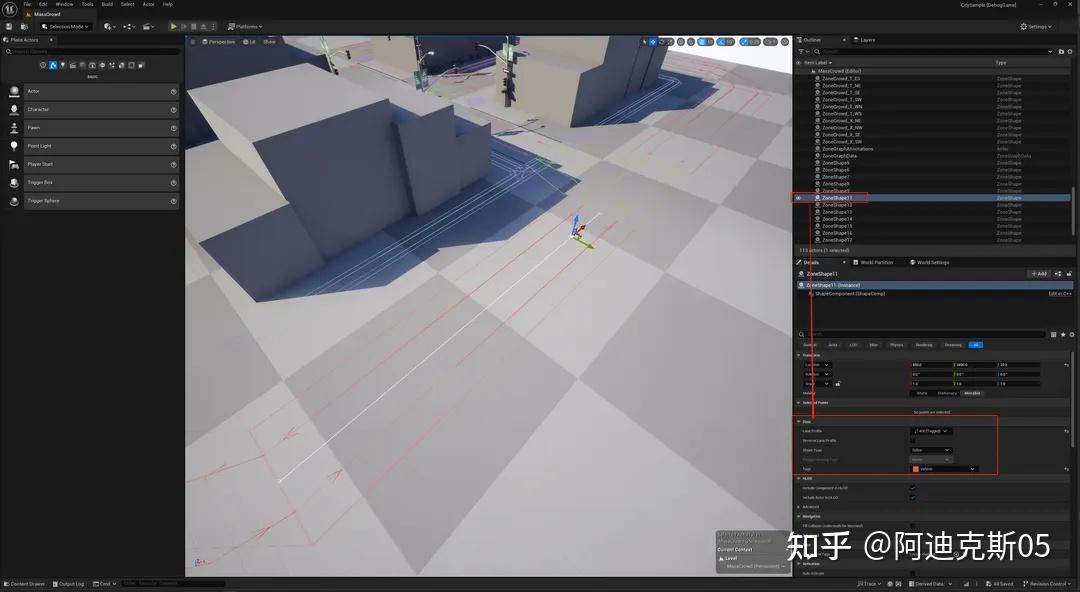Click the orange vehicle tag color swatch
The width and height of the screenshot is (1080, 592).
click(x=916, y=468)
